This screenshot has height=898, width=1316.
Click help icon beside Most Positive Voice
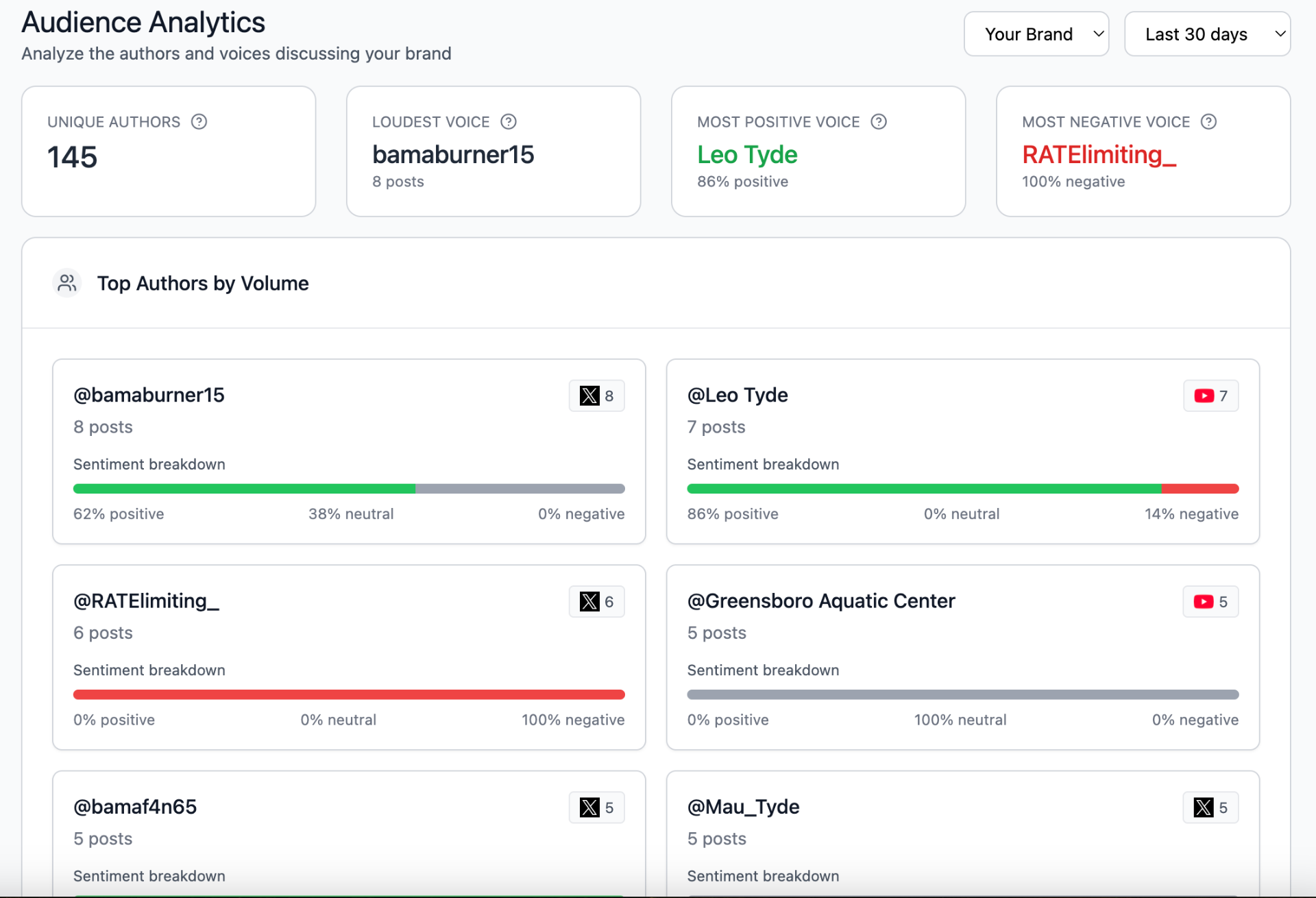point(878,122)
